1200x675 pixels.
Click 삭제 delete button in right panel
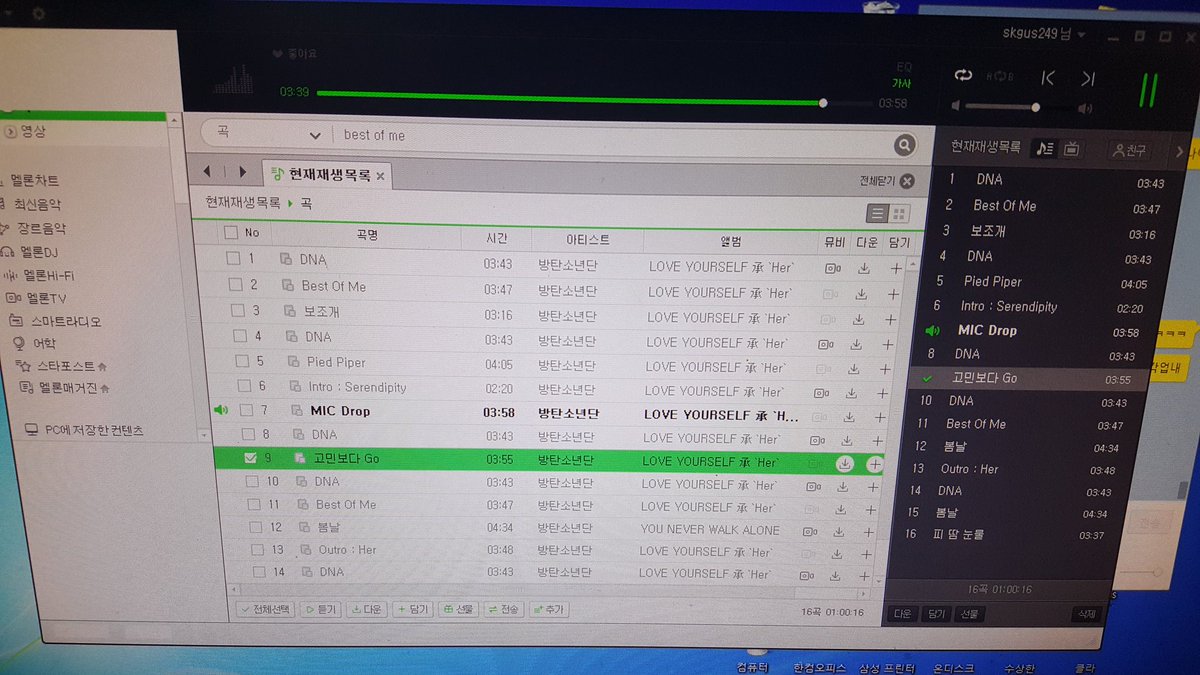click(1087, 615)
